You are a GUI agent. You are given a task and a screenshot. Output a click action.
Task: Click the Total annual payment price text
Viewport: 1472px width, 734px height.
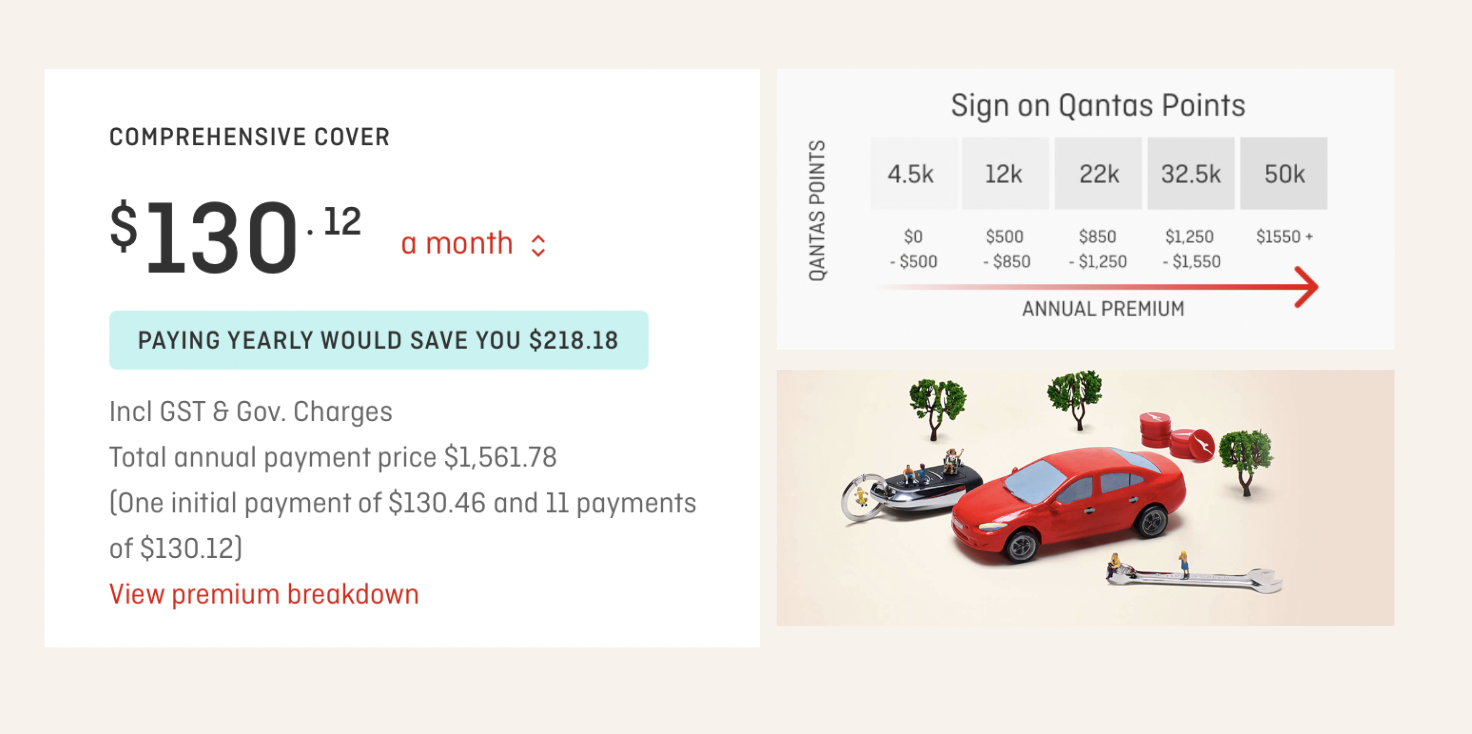coord(333,458)
